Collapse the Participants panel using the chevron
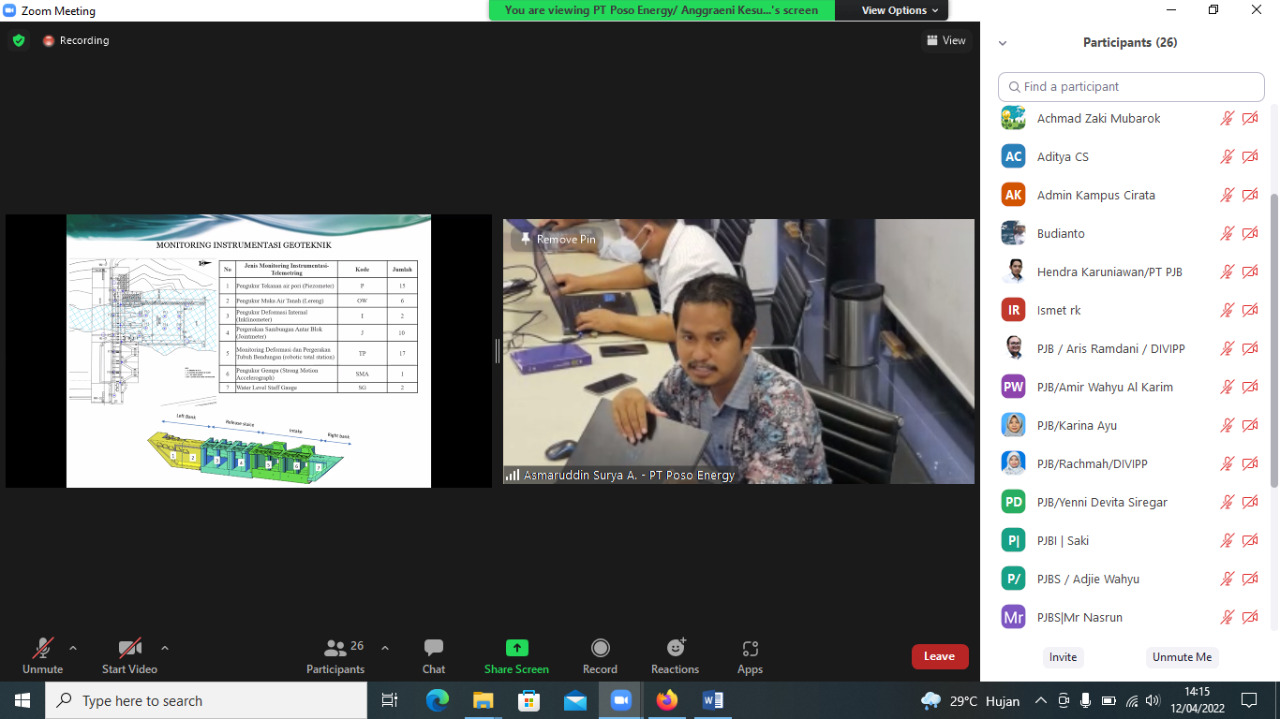 click(x=1002, y=42)
